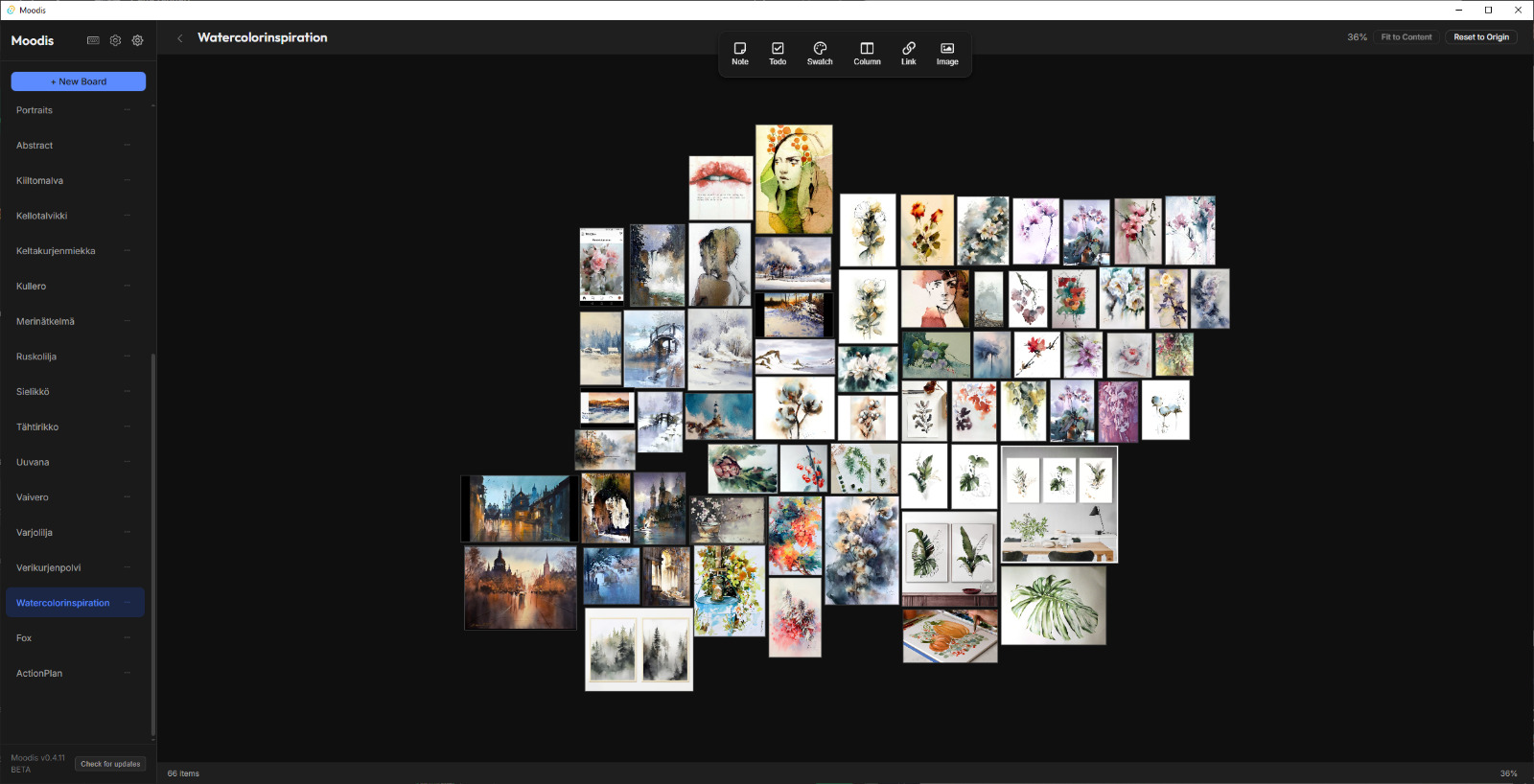The width and height of the screenshot is (1534, 784).
Task: Select the green-haired woman portrait image
Action: tap(794, 180)
